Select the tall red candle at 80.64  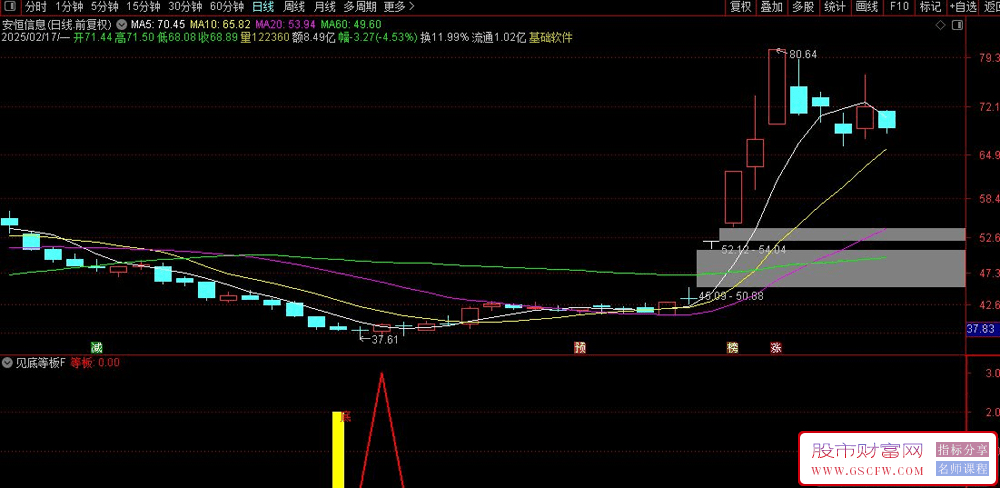point(776,87)
